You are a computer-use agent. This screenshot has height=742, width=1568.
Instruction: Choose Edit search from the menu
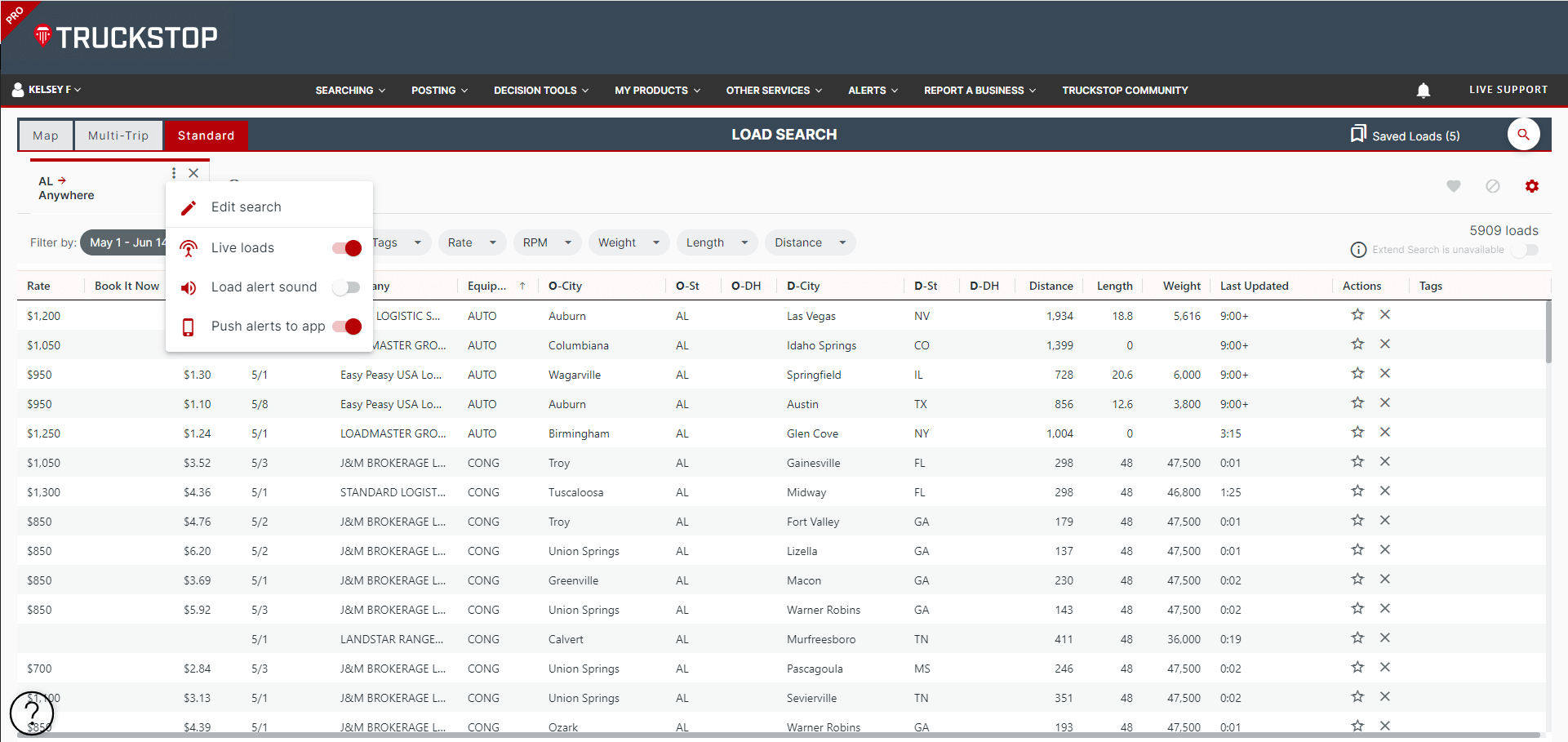coord(269,207)
